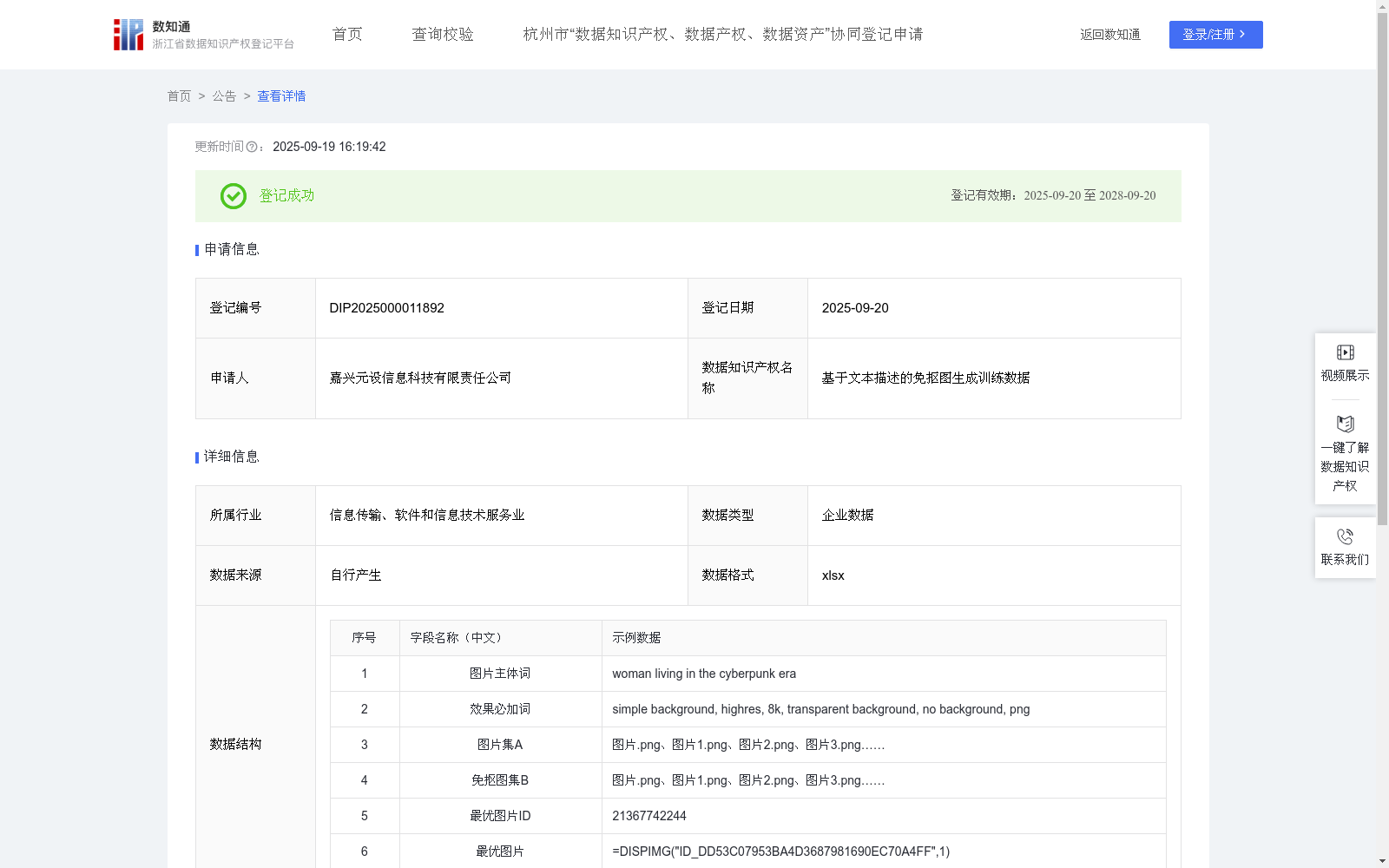1389x868 pixels.
Task: Click the 'simple background, highres' sample cell
Action: (884, 709)
